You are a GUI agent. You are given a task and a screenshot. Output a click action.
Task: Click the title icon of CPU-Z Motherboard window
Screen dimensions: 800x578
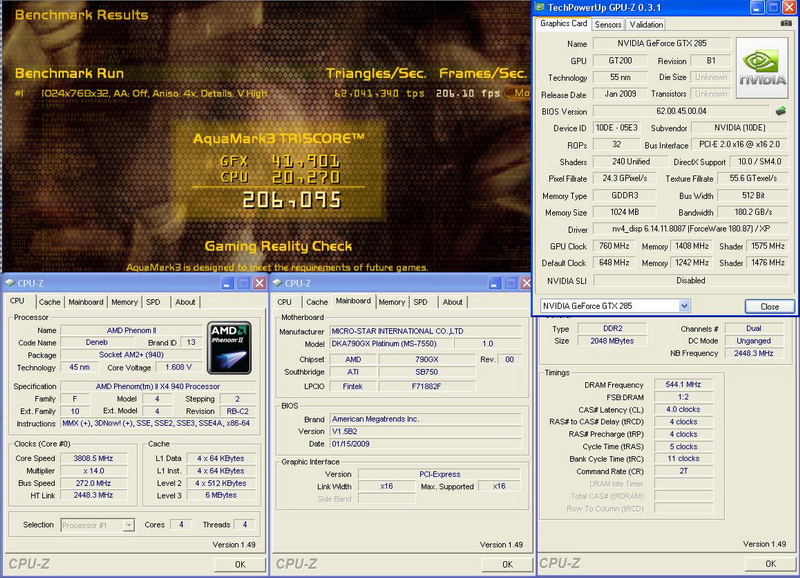click(x=277, y=283)
